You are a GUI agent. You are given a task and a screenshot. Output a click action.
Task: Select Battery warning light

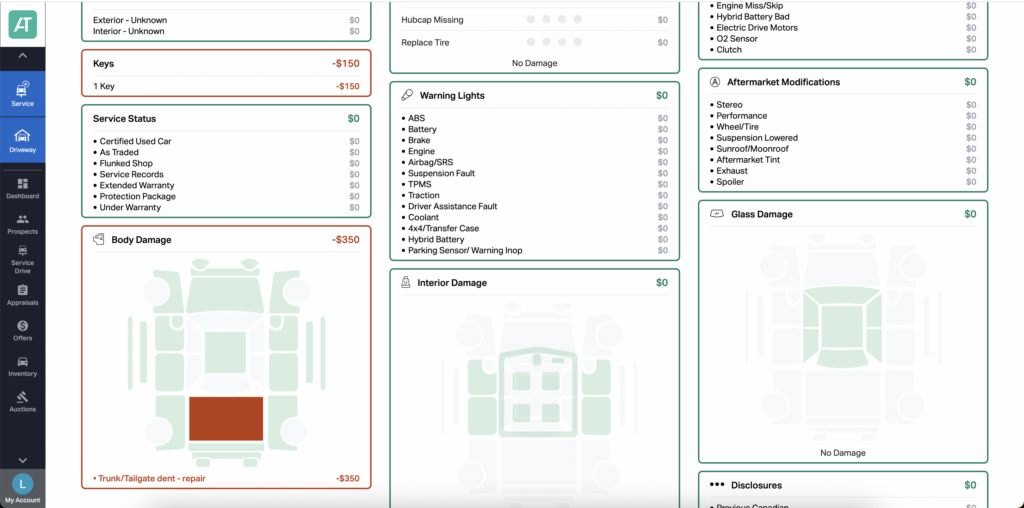(x=534, y=129)
